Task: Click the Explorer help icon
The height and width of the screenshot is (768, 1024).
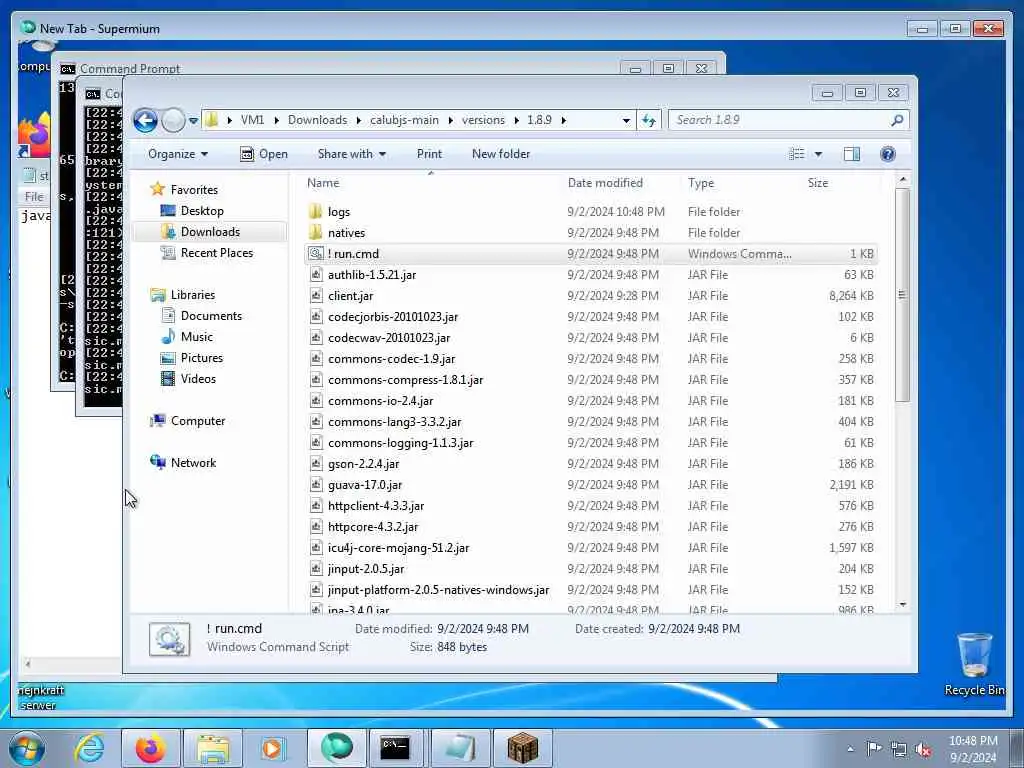Action: [888, 154]
